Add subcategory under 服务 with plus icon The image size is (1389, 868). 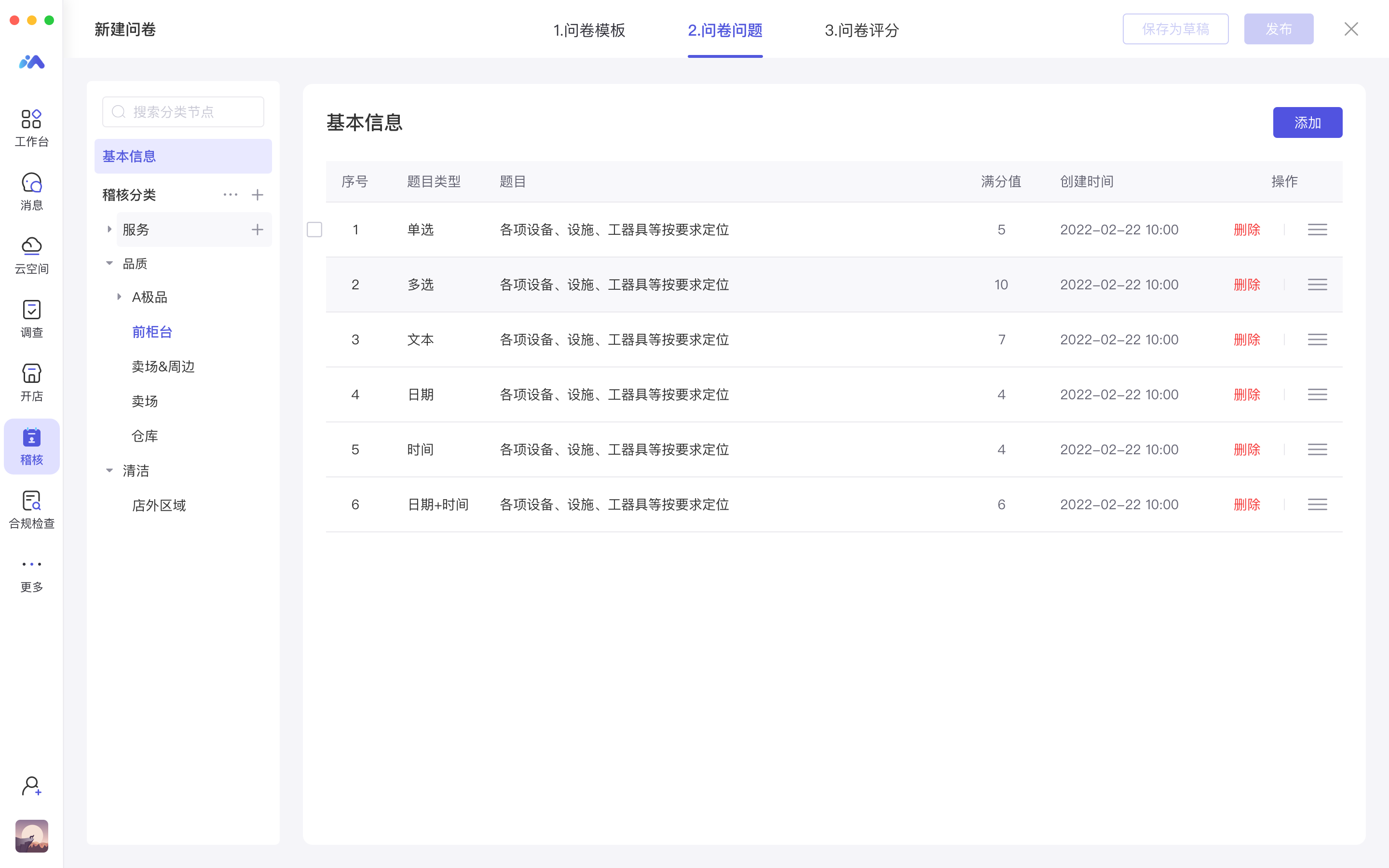258,230
